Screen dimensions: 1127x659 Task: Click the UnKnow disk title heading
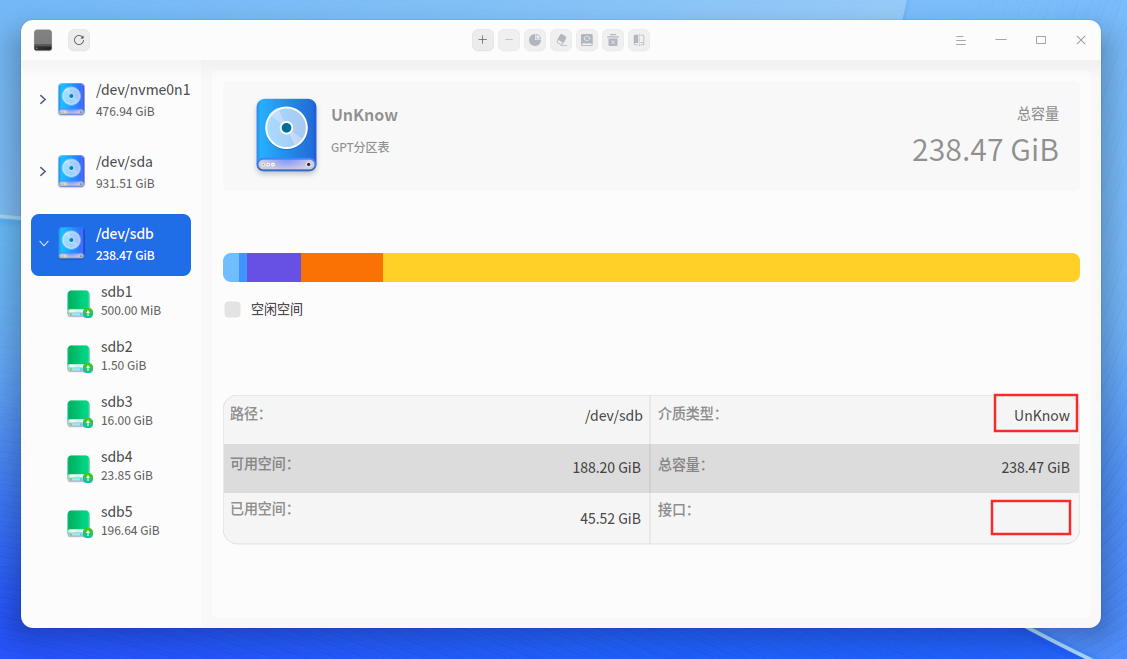[364, 115]
